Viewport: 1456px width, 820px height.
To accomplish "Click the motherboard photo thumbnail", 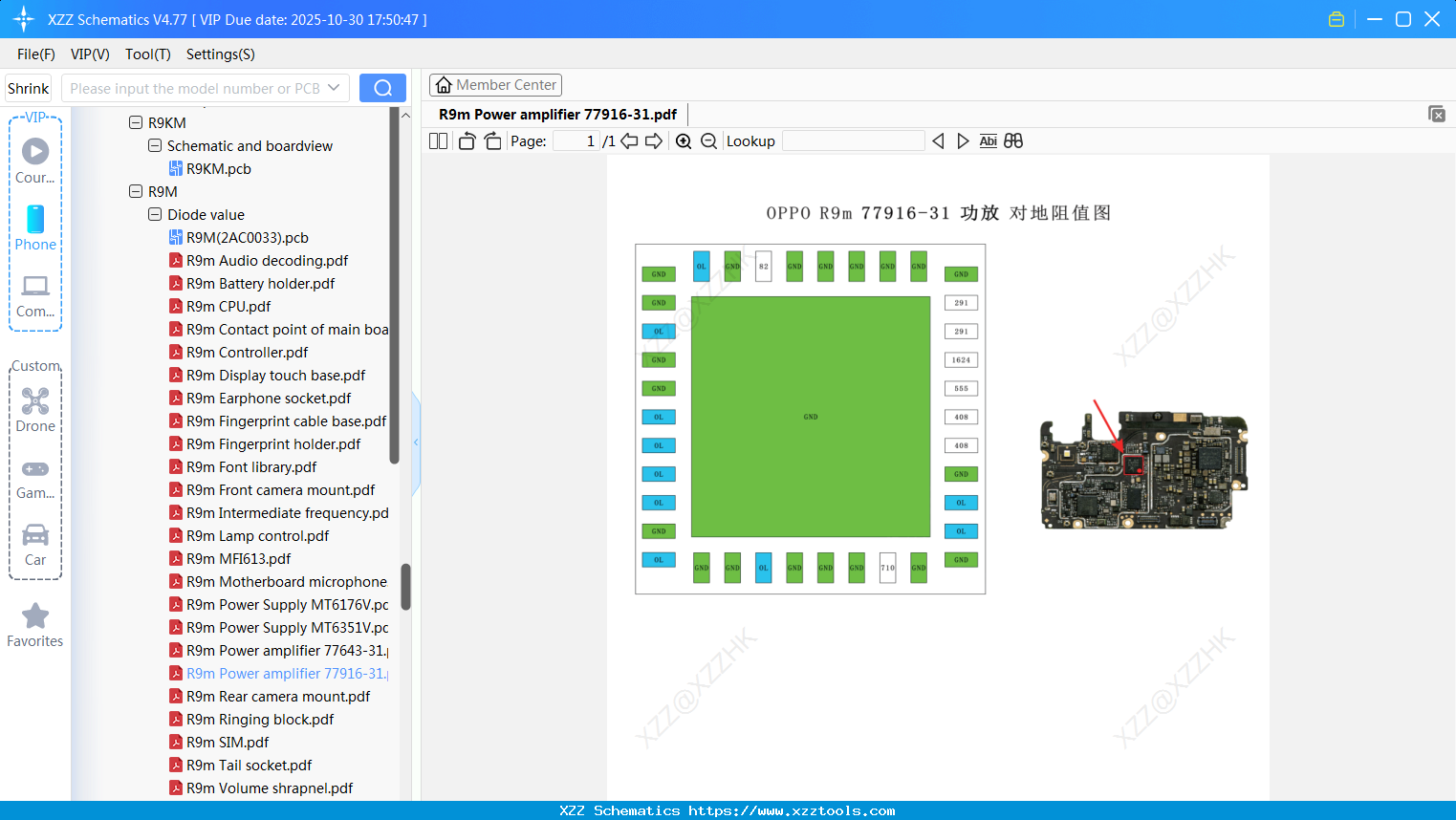I will (x=1143, y=470).
